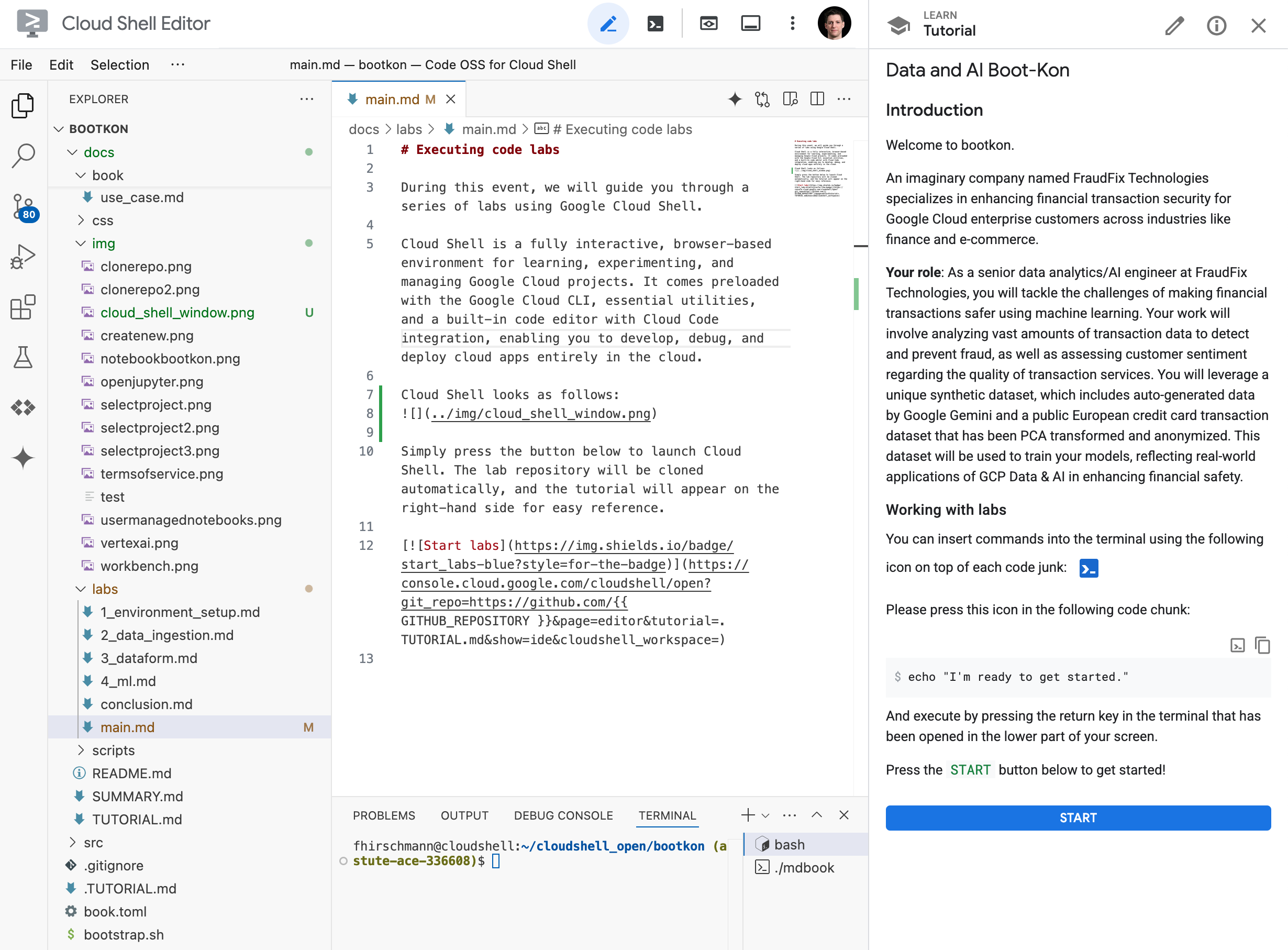
Task: Open the overflow menu ellipsis in menu bar
Action: (177, 65)
